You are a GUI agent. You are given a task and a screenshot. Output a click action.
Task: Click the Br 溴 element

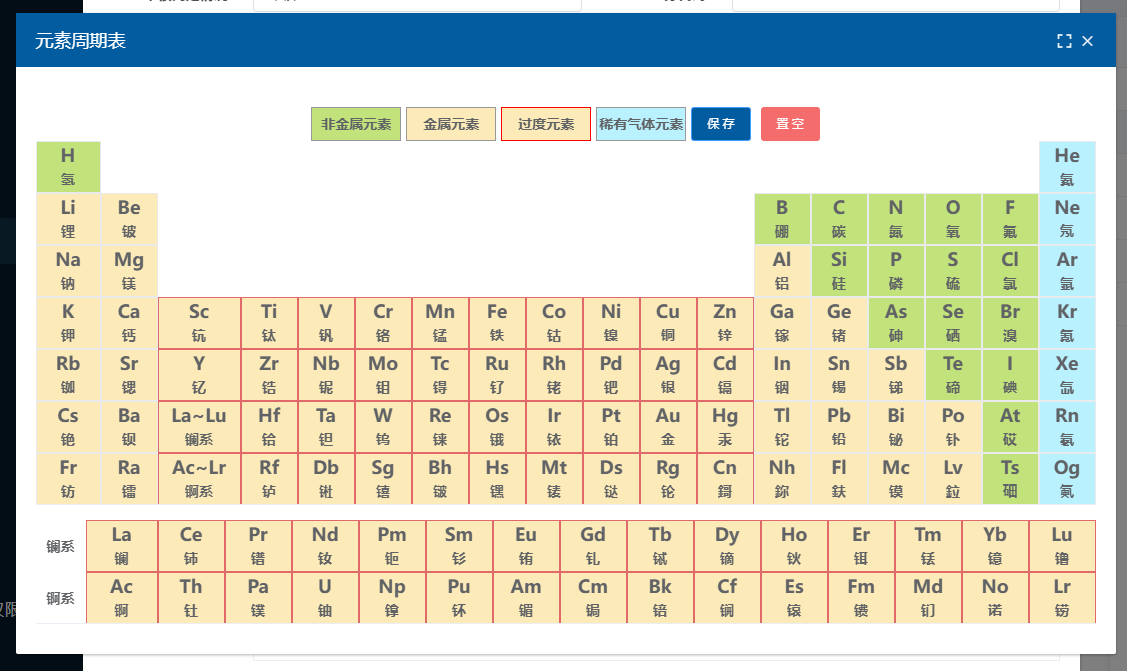pos(1010,323)
